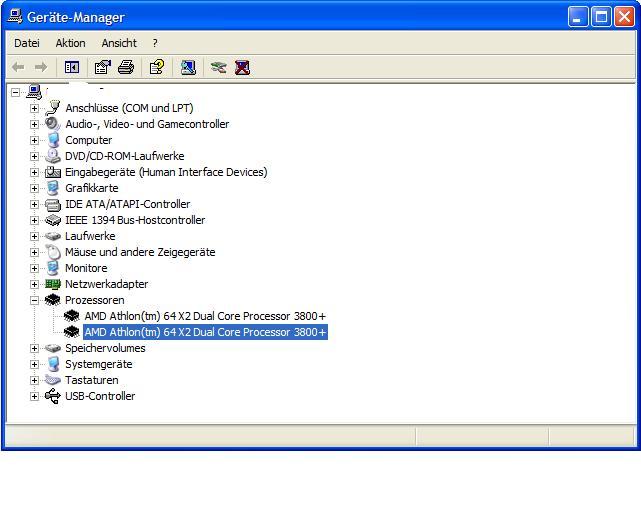Expand the Grafikkarte category

coord(34,189)
